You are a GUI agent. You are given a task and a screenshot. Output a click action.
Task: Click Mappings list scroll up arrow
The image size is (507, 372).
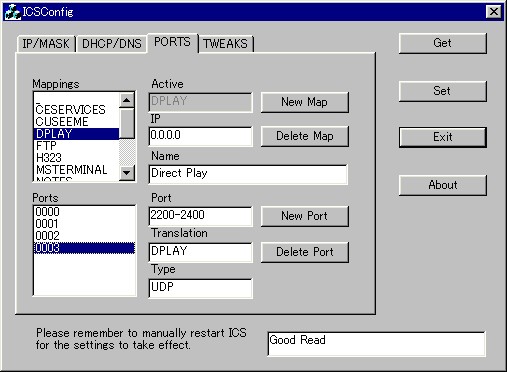(x=127, y=100)
